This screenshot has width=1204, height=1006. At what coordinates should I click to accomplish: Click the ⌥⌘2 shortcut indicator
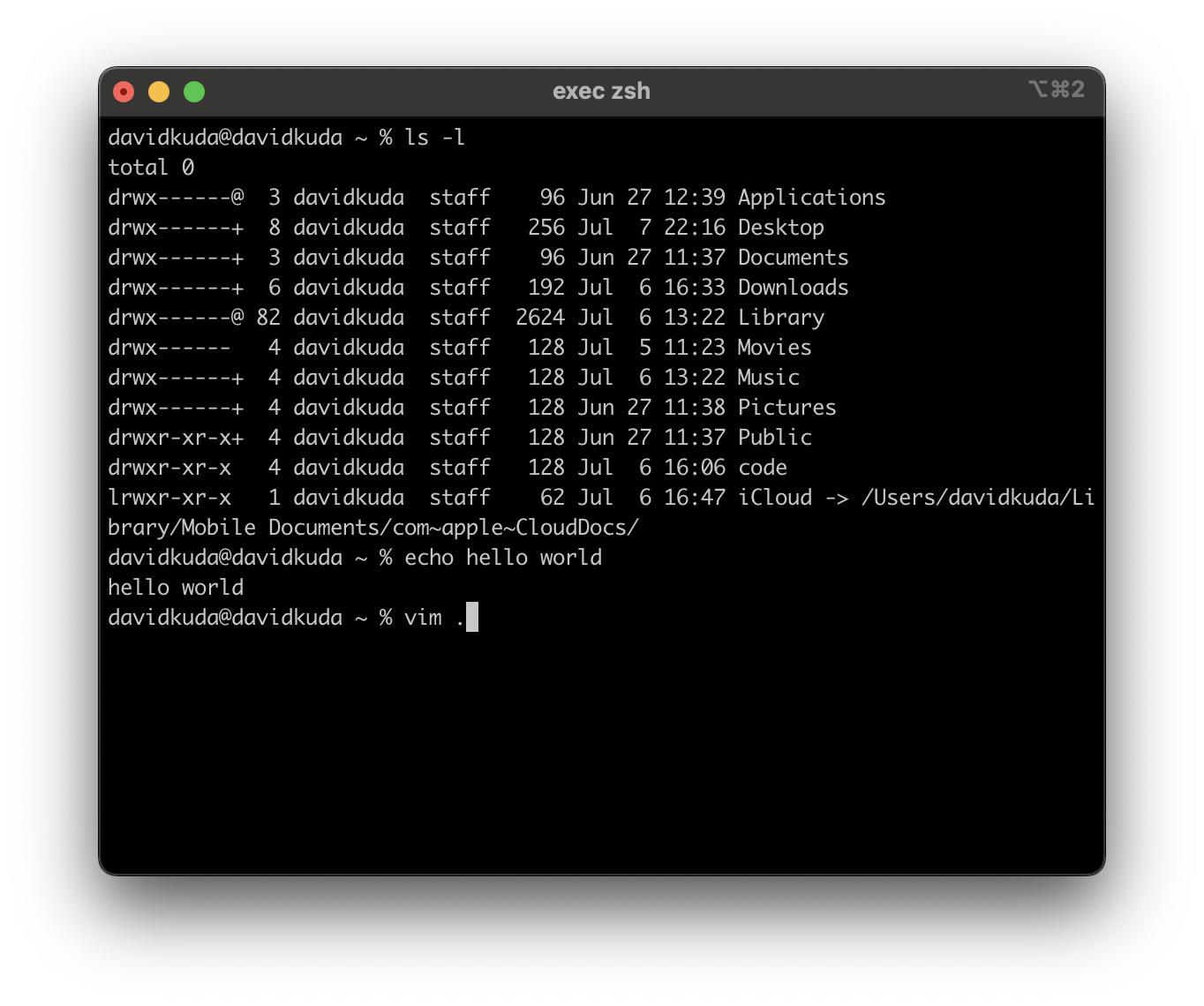tap(1056, 89)
